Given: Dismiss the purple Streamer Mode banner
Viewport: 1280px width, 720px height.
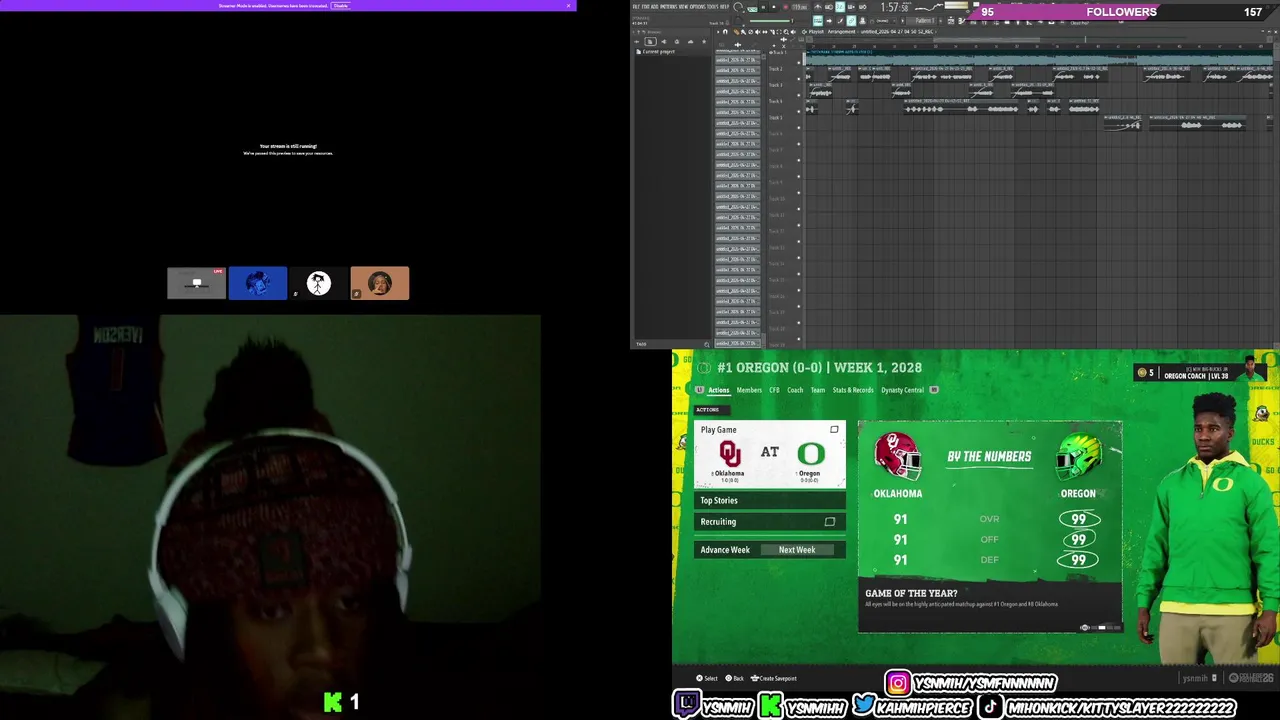Looking at the screenshot, I should 569,5.
